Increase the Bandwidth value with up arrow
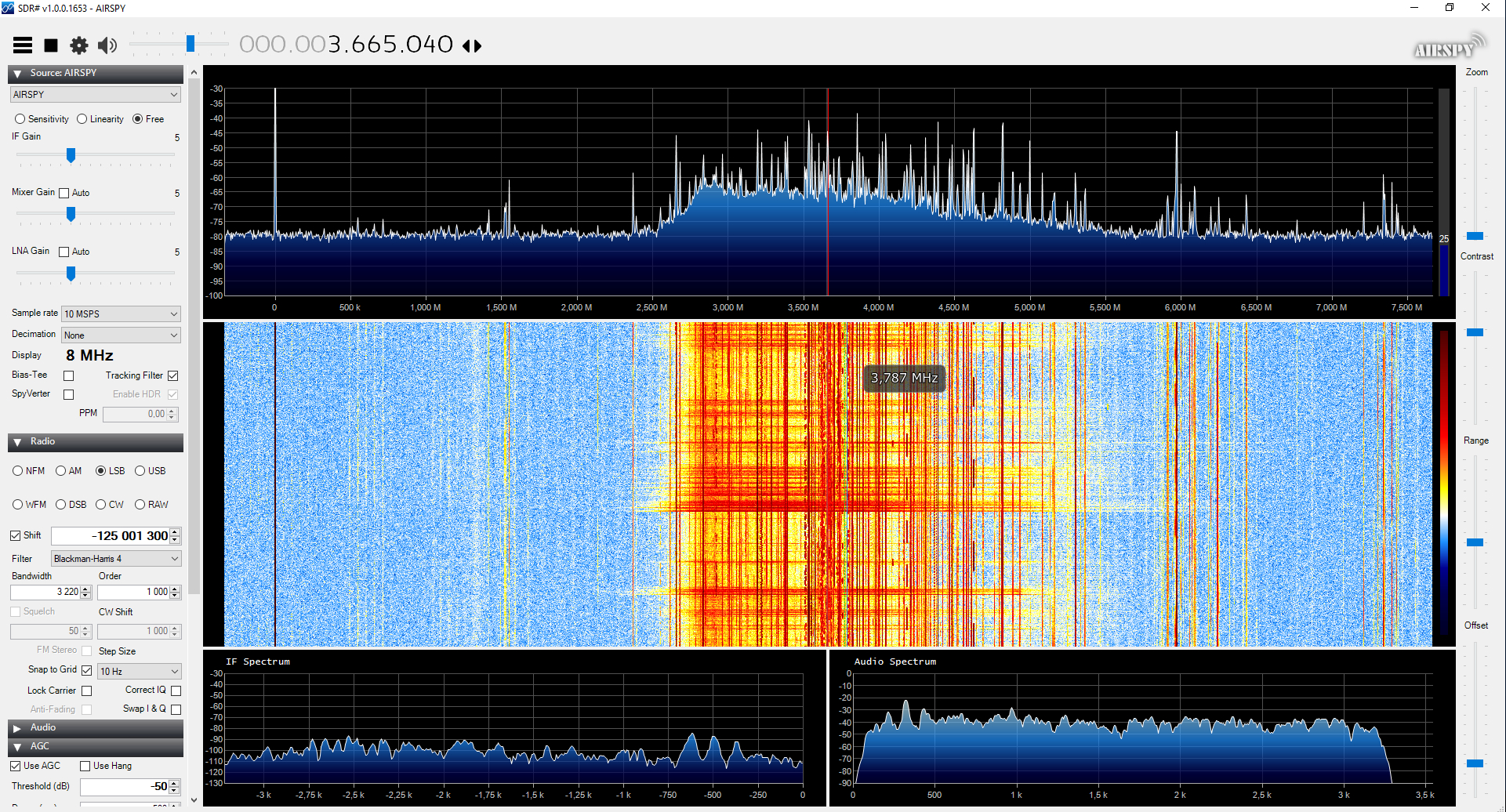The width and height of the screenshot is (1506, 812). pos(85,589)
